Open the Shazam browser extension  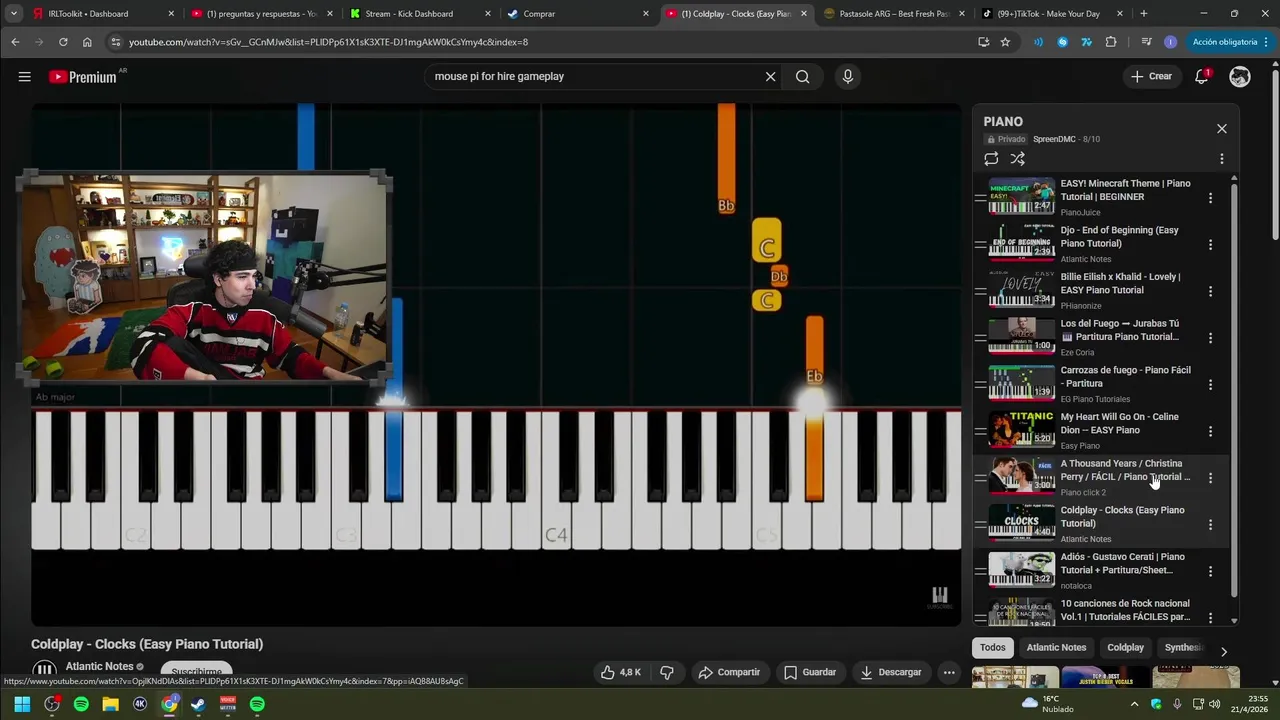click(x=1062, y=42)
